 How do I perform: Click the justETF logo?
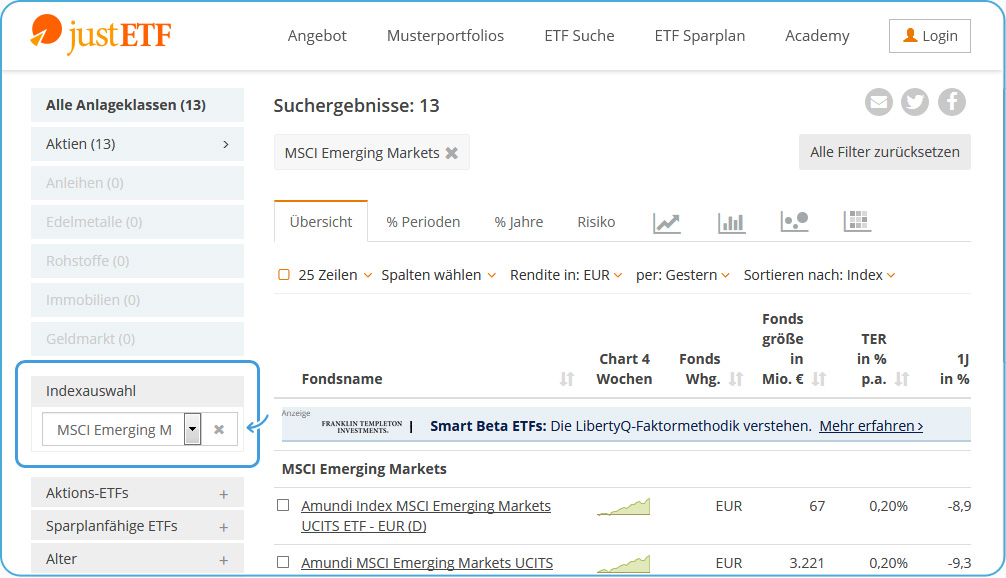coord(101,34)
